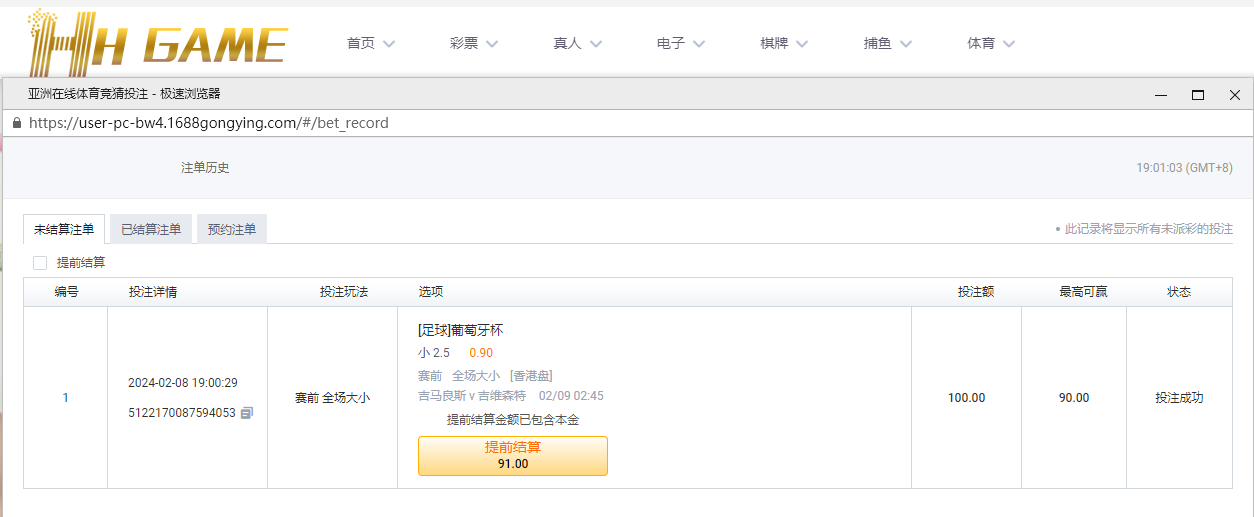This screenshot has height=517, width=1254.
Task: Tick the 提前结算 checkbox
Action: click(x=40, y=263)
